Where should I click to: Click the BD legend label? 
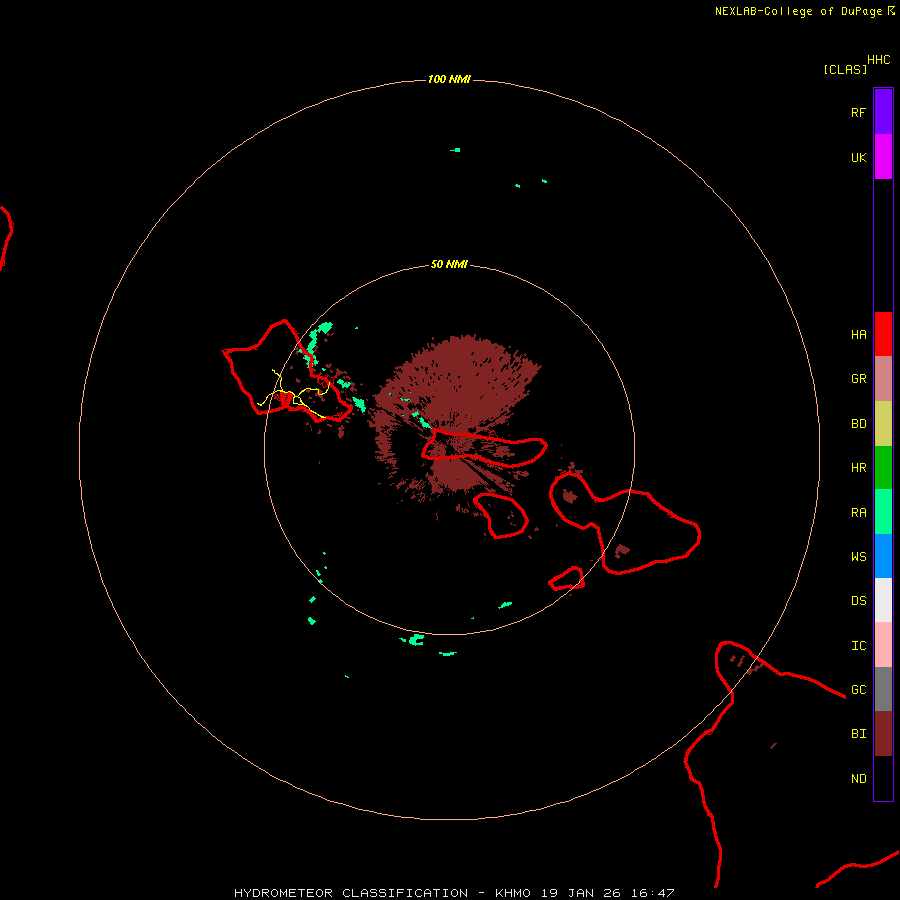click(858, 424)
